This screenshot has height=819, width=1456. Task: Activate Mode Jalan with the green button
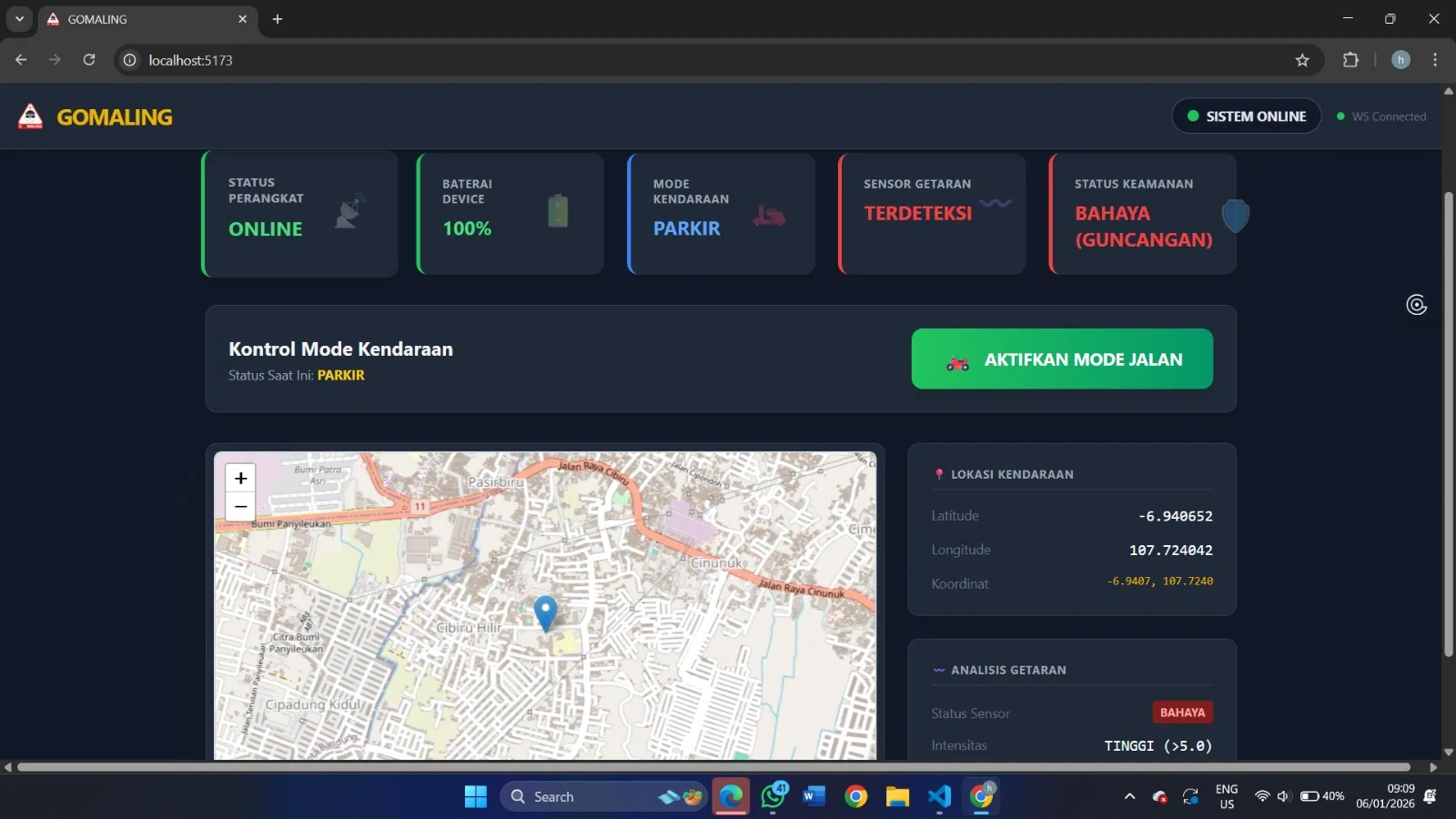click(x=1062, y=359)
